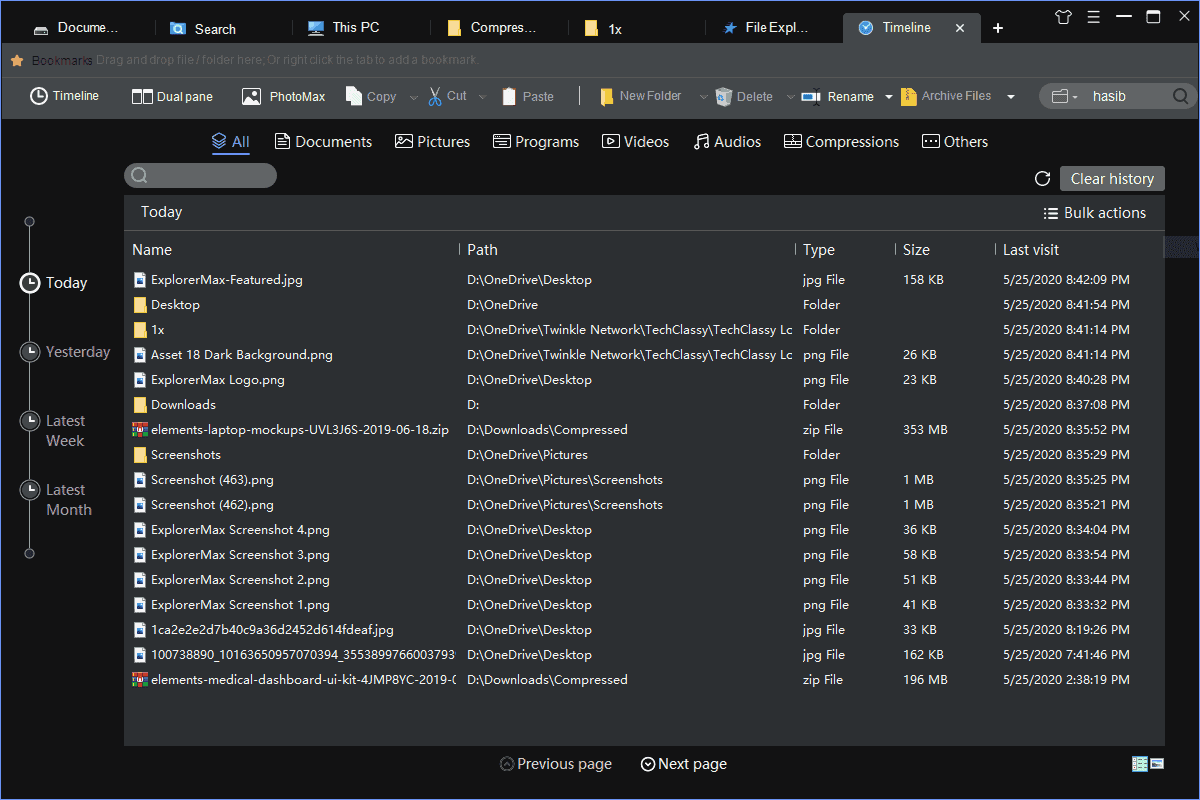Filter the timeline by Pictures
Image resolution: width=1200 pixels, height=800 pixels.
(x=432, y=142)
